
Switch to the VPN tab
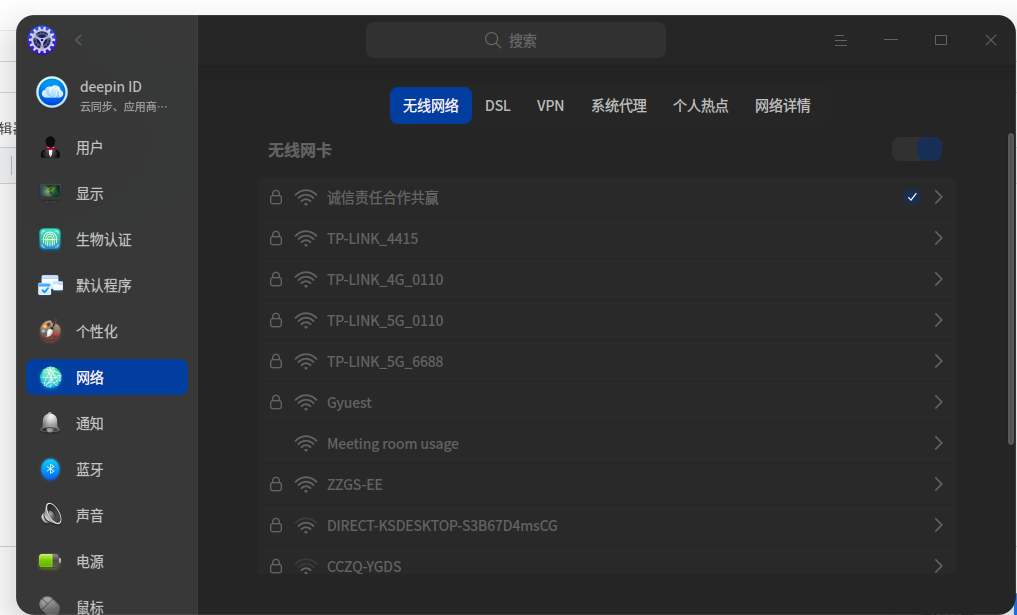(551, 106)
